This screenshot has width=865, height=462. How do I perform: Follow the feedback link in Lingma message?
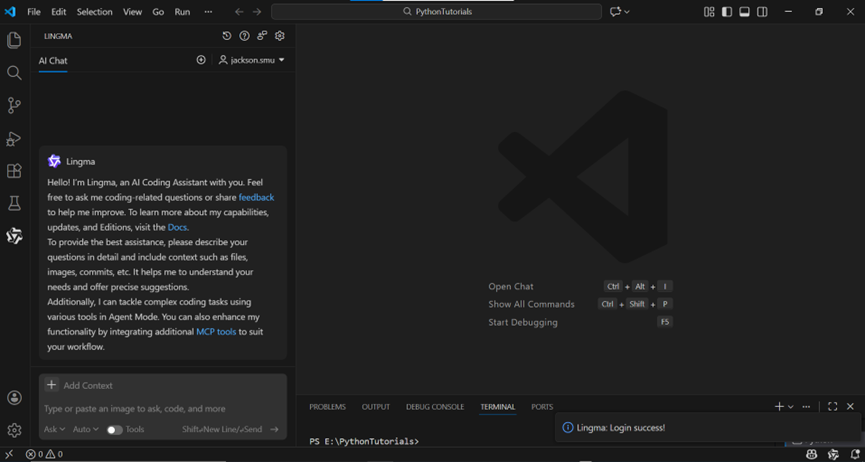click(257, 197)
